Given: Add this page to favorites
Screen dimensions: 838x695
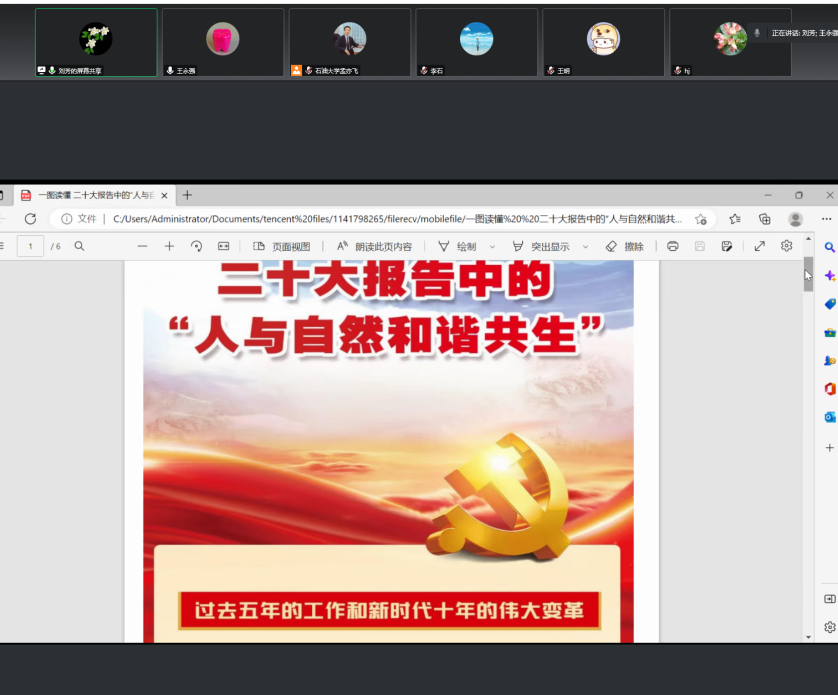Looking at the screenshot, I should 701,219.
